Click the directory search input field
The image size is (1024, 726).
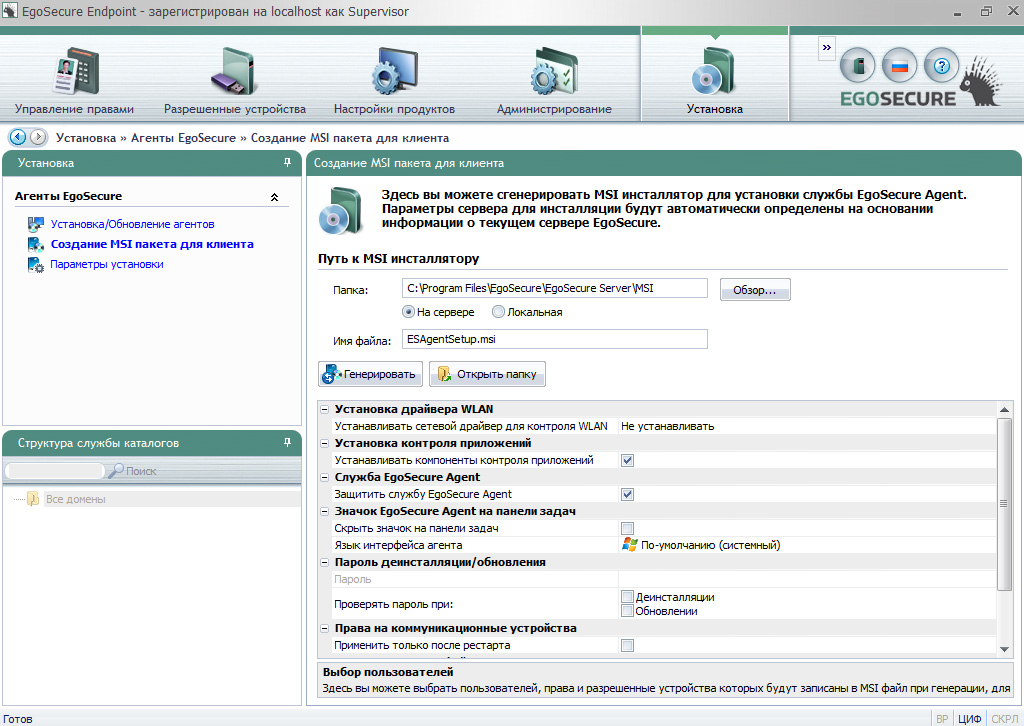click(x=55, y=470)
